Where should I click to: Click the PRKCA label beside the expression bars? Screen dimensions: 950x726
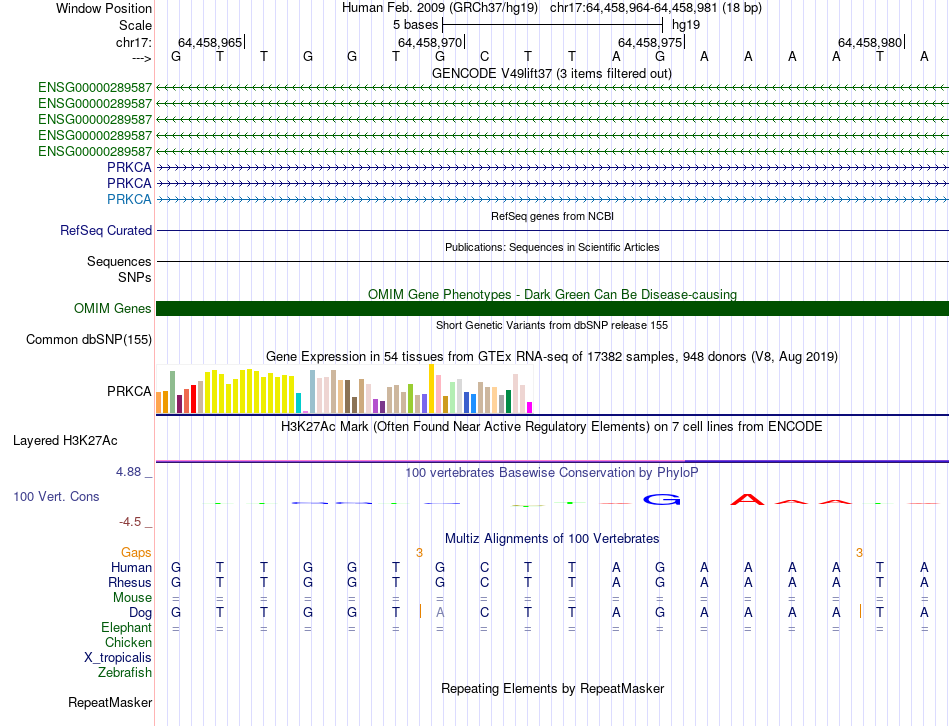pos(129,391)
